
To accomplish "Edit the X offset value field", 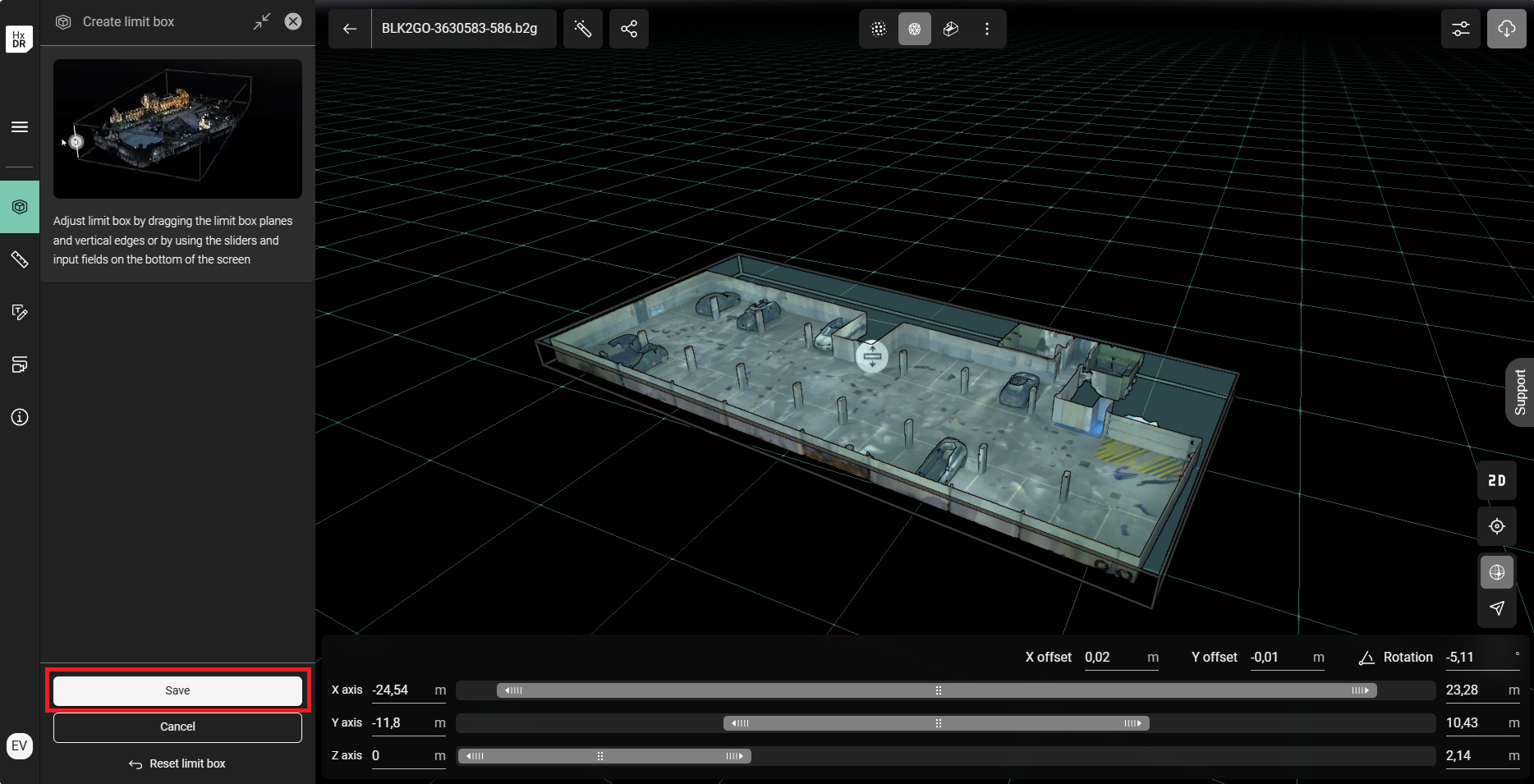I will click(1122, 658).
